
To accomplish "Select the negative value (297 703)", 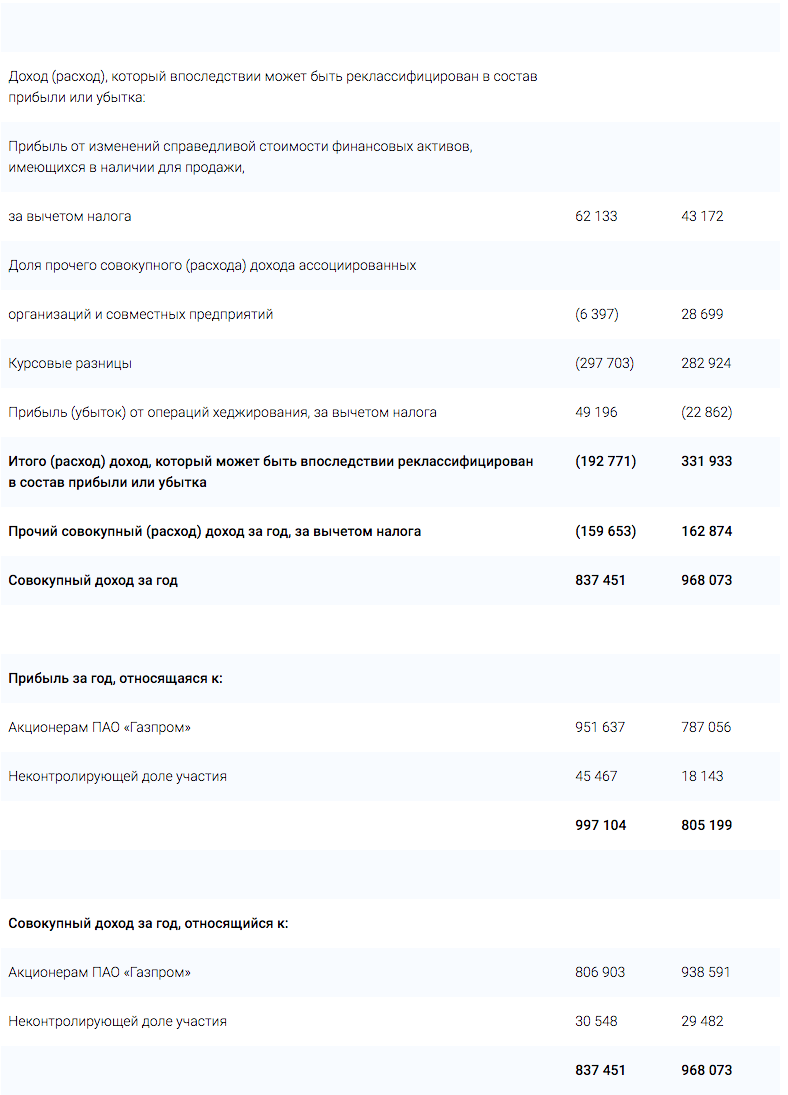I will click(604, 363).
